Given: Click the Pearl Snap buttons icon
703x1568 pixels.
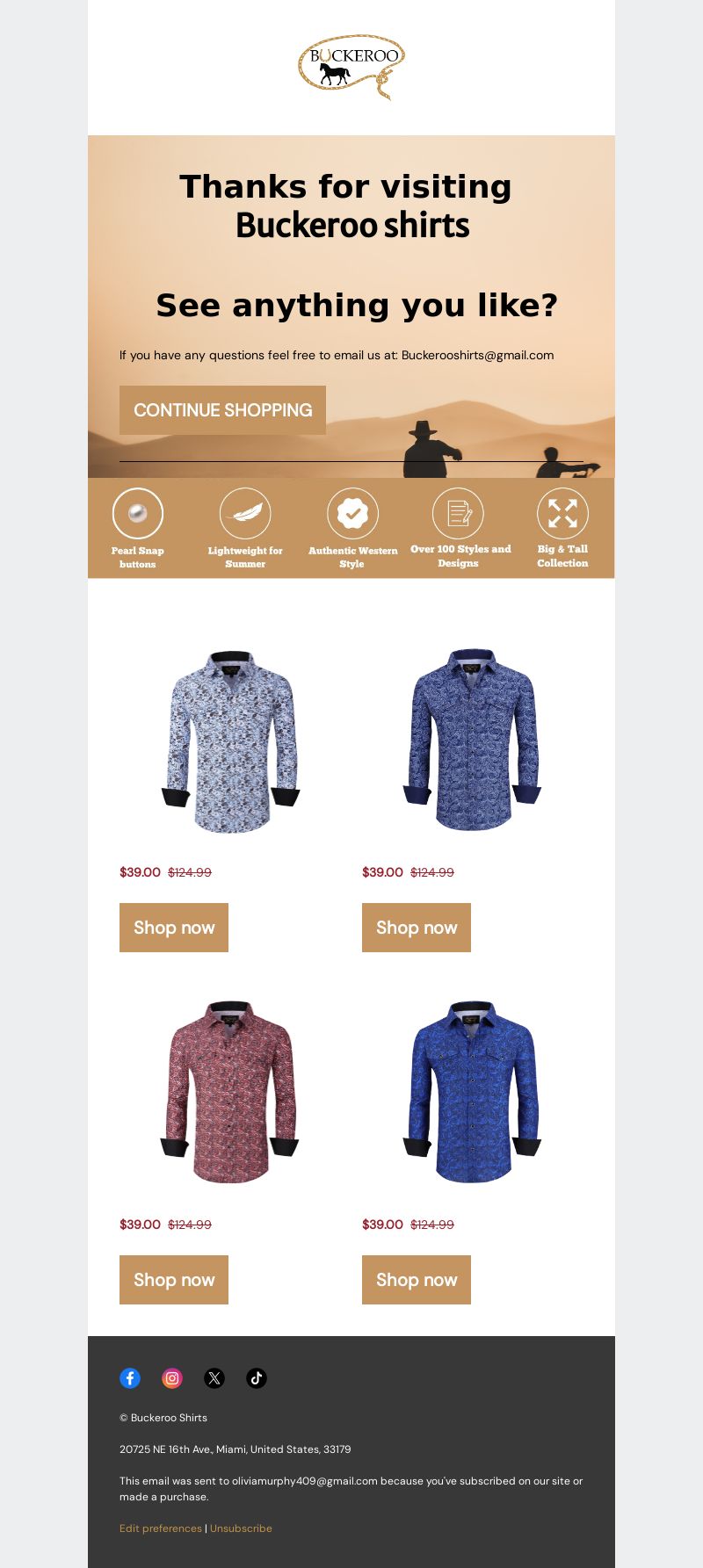Looking at the screenshot, I should coord(138,513).
